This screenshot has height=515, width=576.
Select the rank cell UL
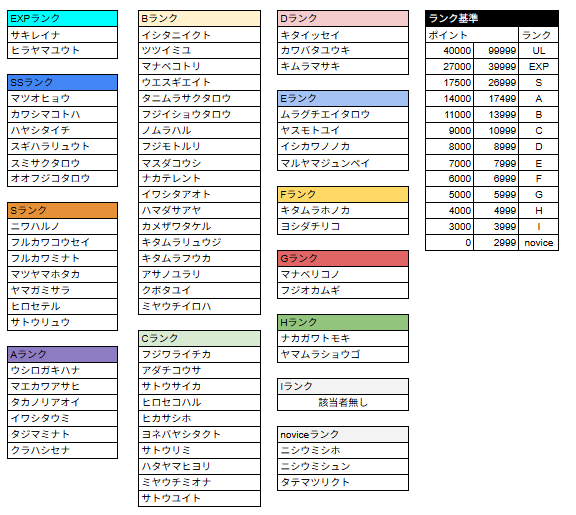coord(539,51)
